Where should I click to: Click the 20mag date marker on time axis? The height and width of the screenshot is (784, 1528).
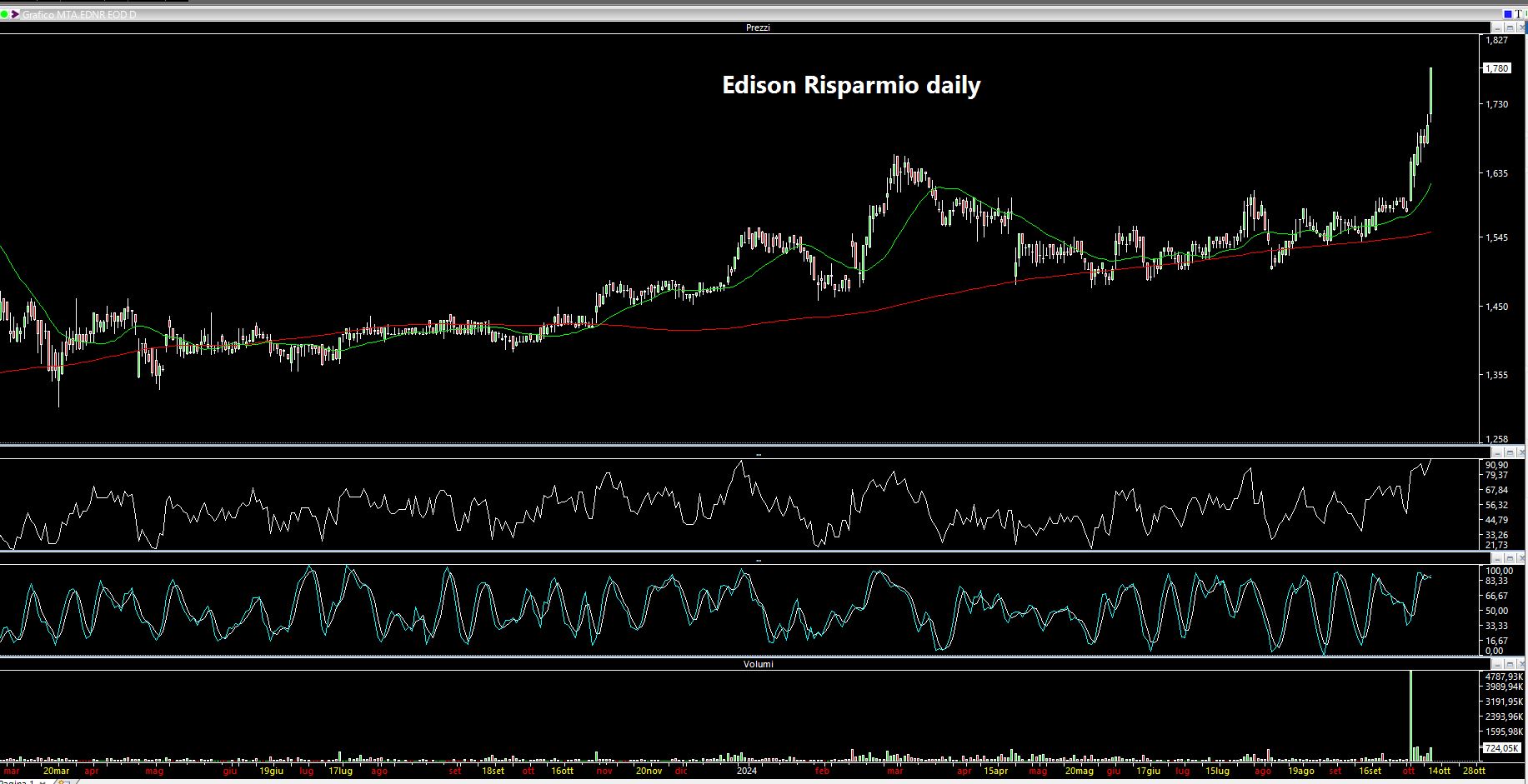(x=1079, y=771)
